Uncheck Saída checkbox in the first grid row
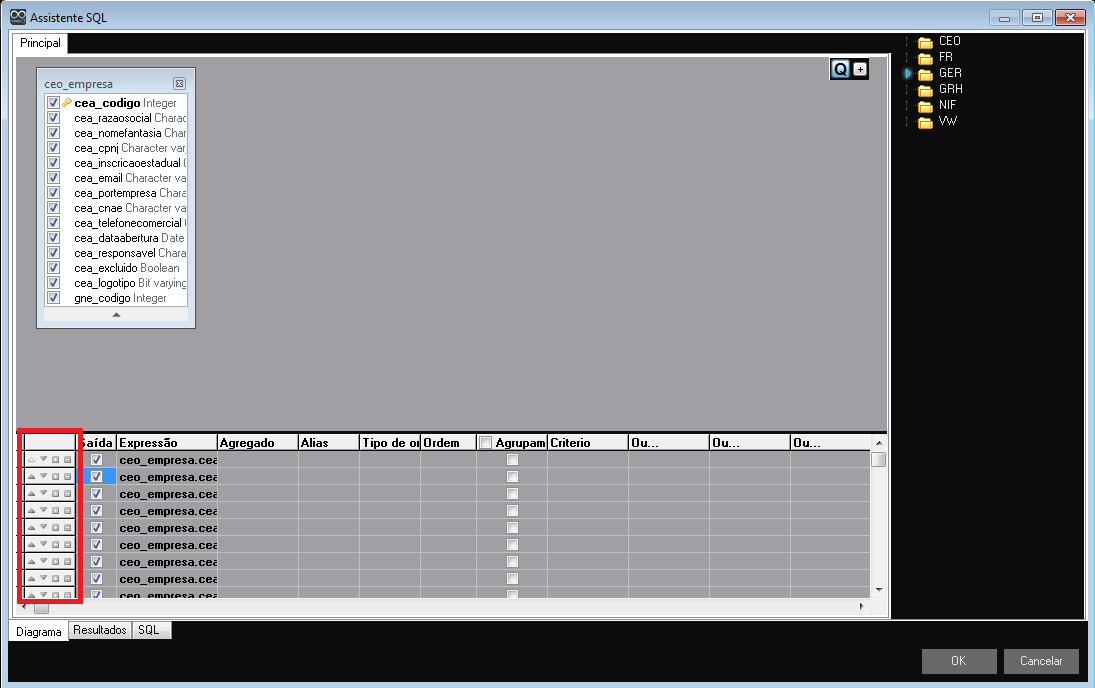Screen dimensions: 1095x688 tap(97, 460)
